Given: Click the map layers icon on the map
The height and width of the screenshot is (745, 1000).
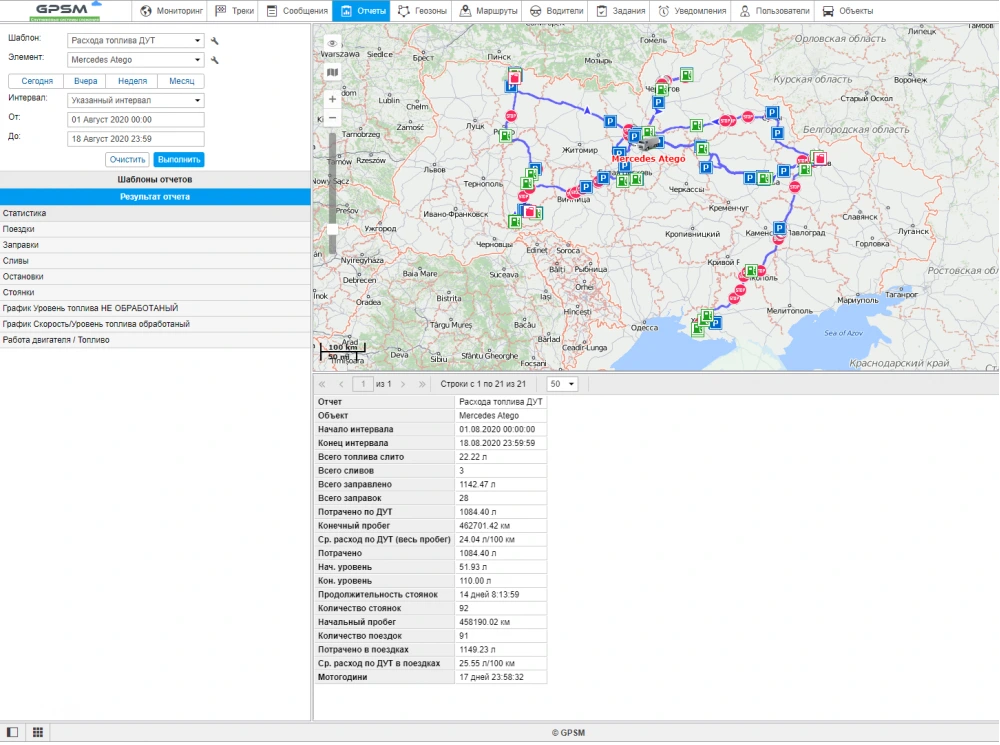Looking at the screenshot, I should (x=332, y=72).
